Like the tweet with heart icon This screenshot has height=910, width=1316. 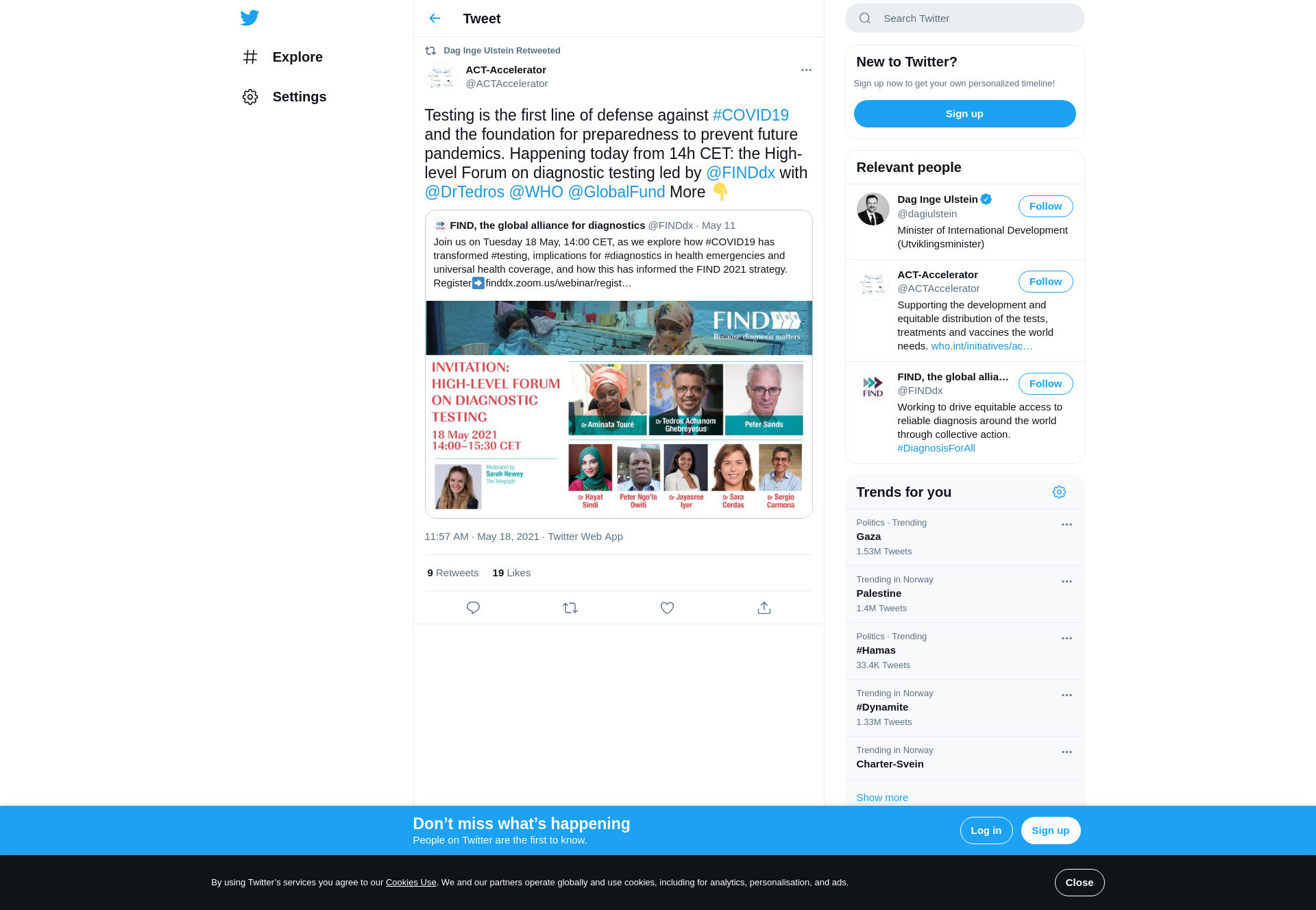667,608
